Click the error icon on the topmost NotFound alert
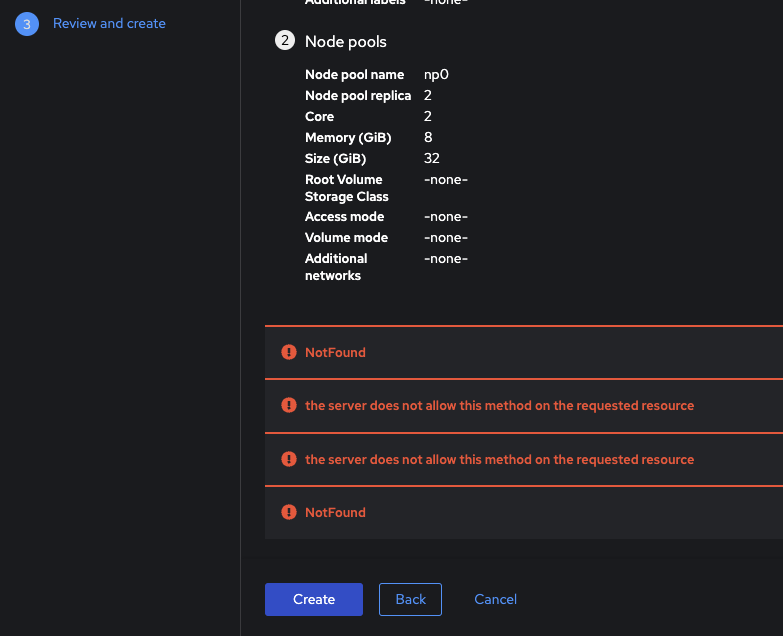783x636 pixels. pos(289,352)
